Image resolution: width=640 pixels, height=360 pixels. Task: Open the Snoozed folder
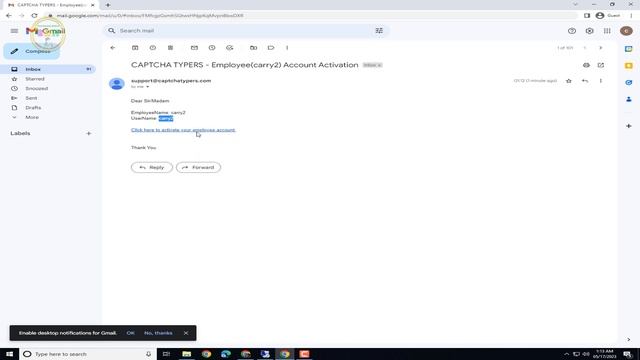pos(36,89)
